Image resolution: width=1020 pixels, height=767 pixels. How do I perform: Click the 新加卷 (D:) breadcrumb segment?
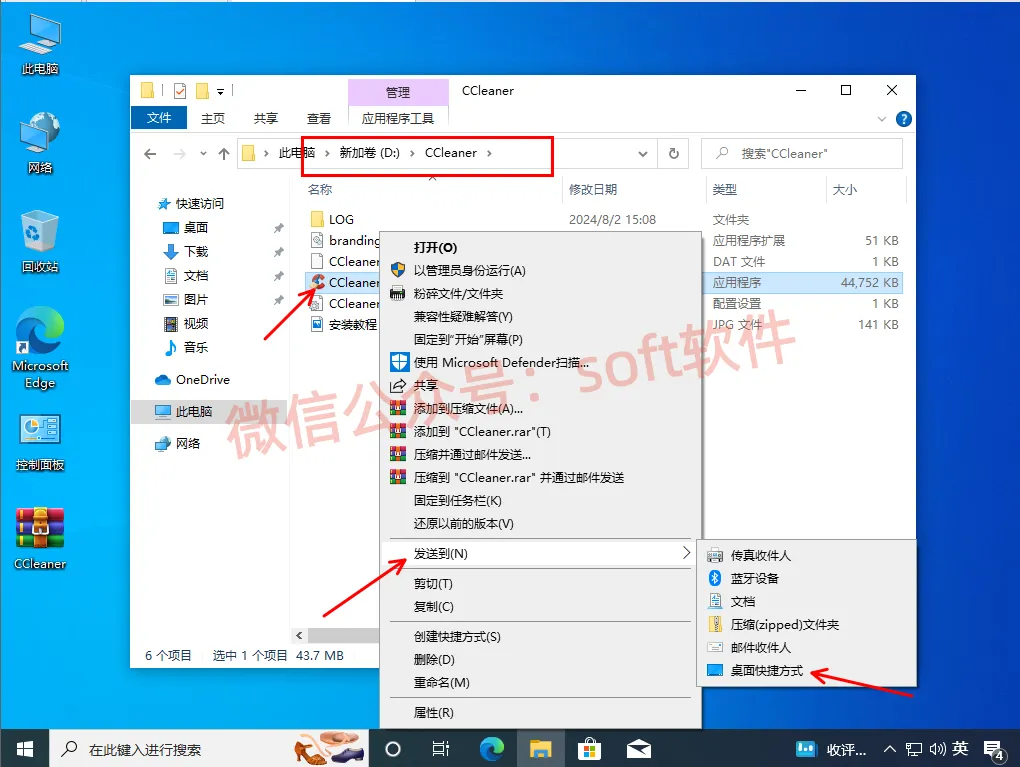369,153
